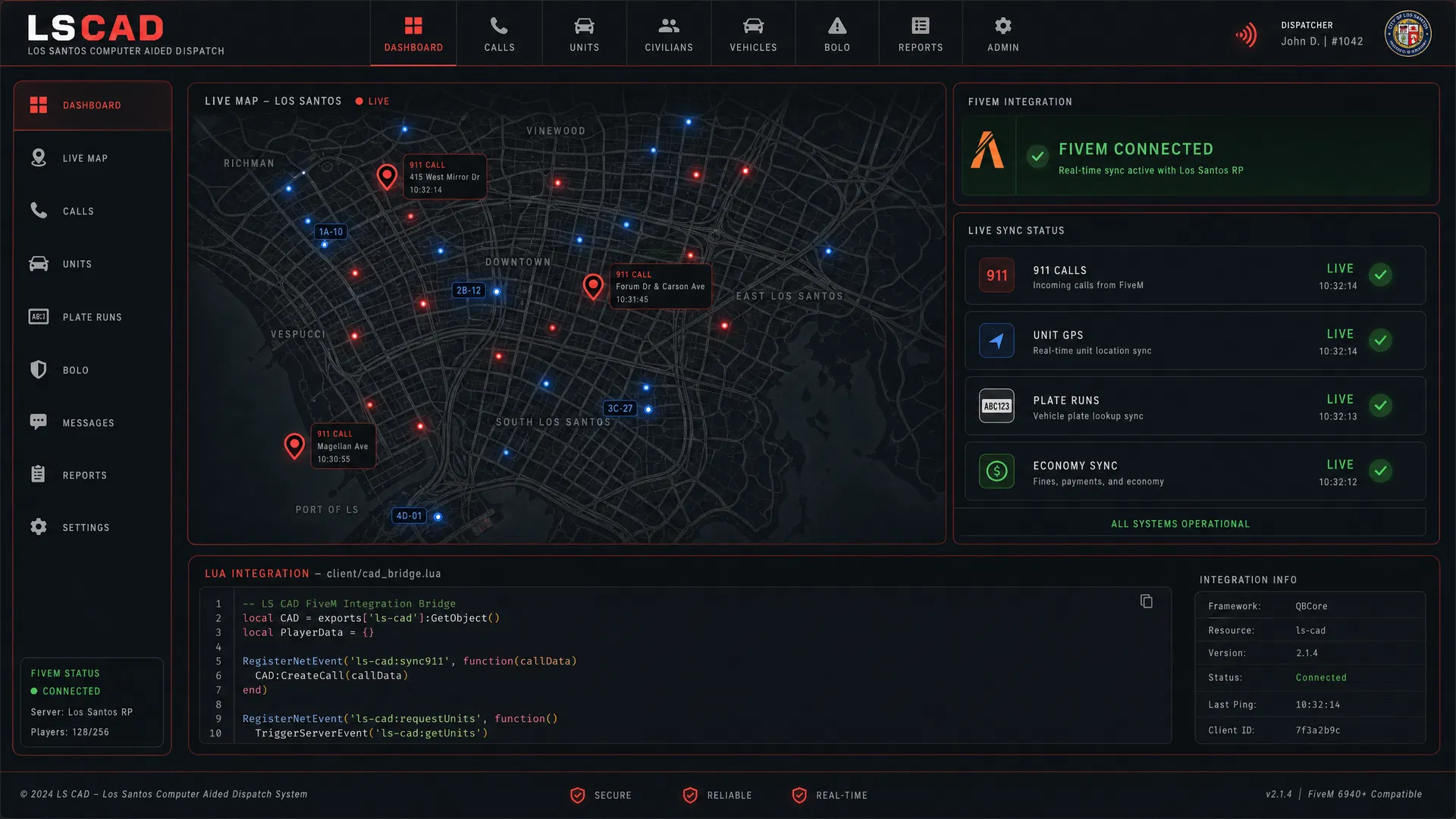The width and height of the screenshot is (1456, 819).
Task: Click the Forum Dr & Carson Ave call pin
Action: click(593, 287)
